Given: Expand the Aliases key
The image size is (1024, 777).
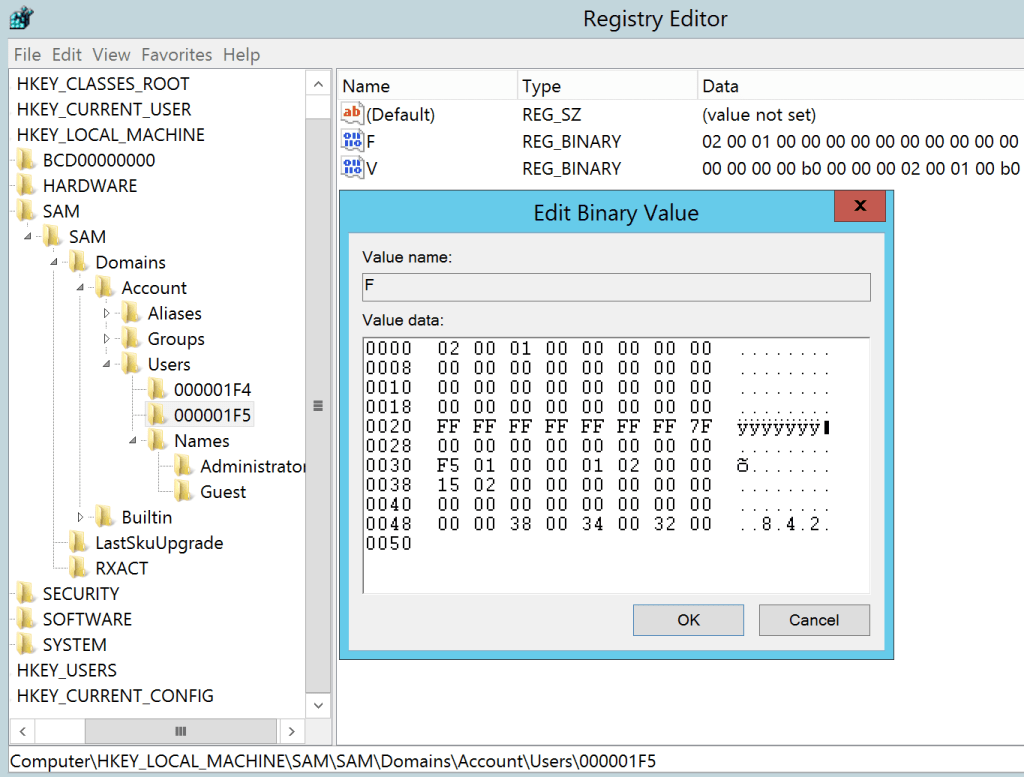Looking at the screenshot, I should tap(108, 313).
